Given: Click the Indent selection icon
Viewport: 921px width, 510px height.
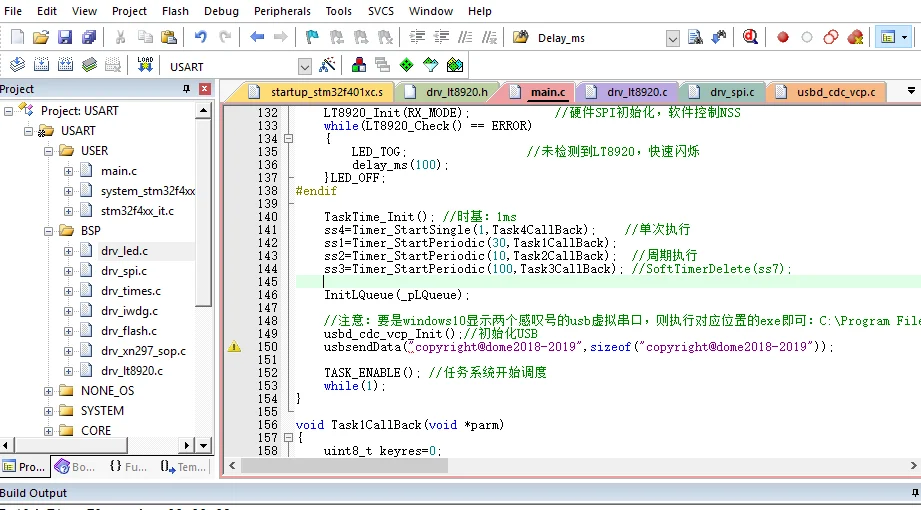Looking at the screenshot, I should coord(417,38).
